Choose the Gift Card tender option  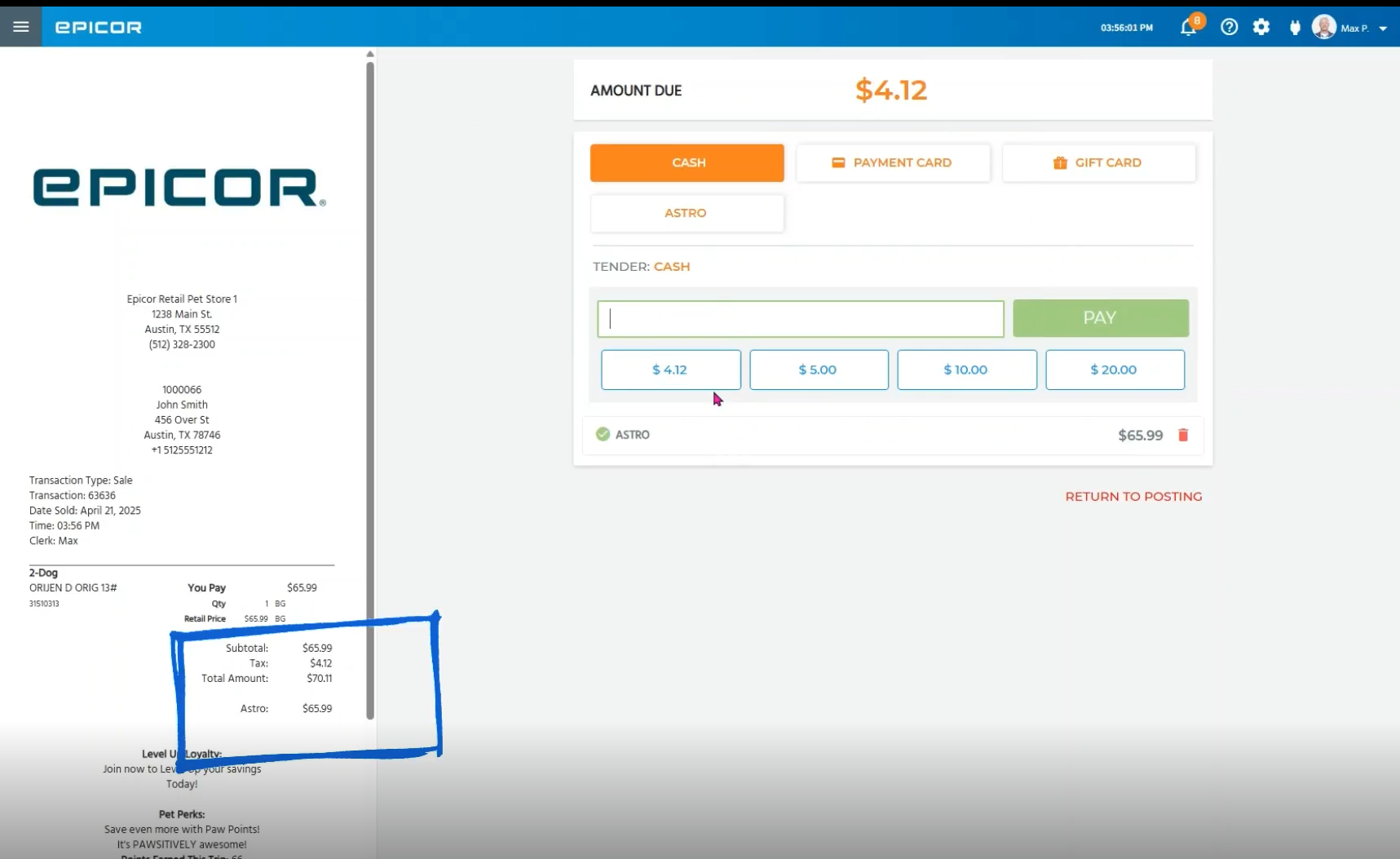1098,163
